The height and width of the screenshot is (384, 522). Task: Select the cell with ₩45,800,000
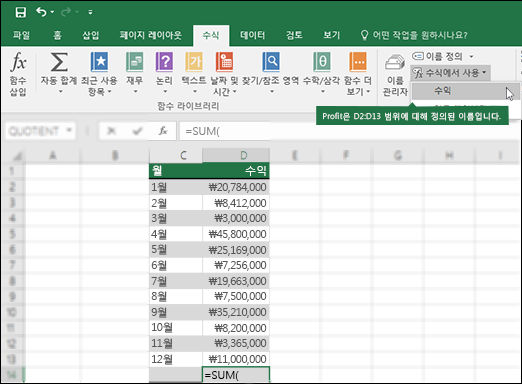pyautogui.click(x=236, y=234)
